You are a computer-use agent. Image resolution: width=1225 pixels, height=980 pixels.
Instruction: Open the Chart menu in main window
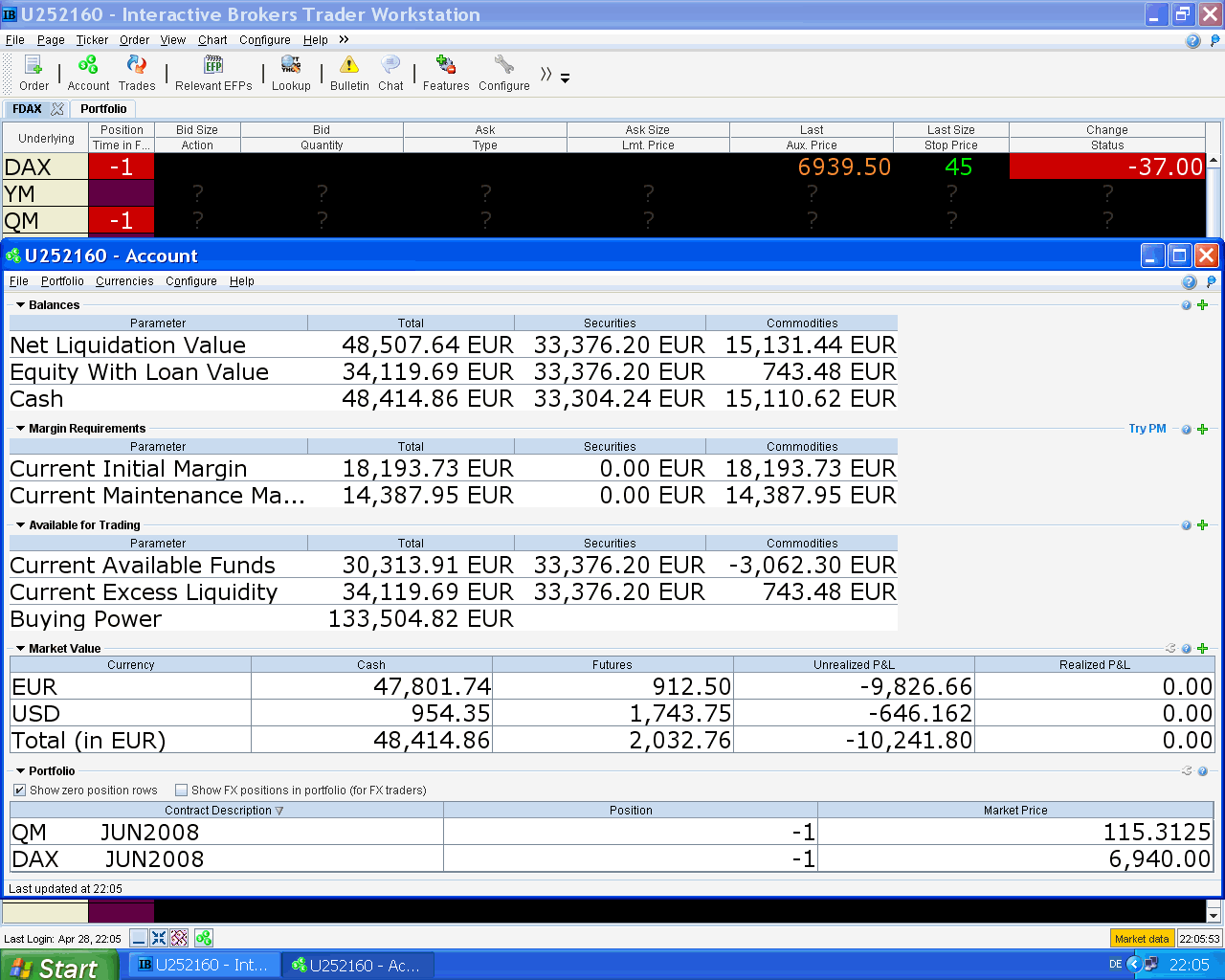coord(212,40)
